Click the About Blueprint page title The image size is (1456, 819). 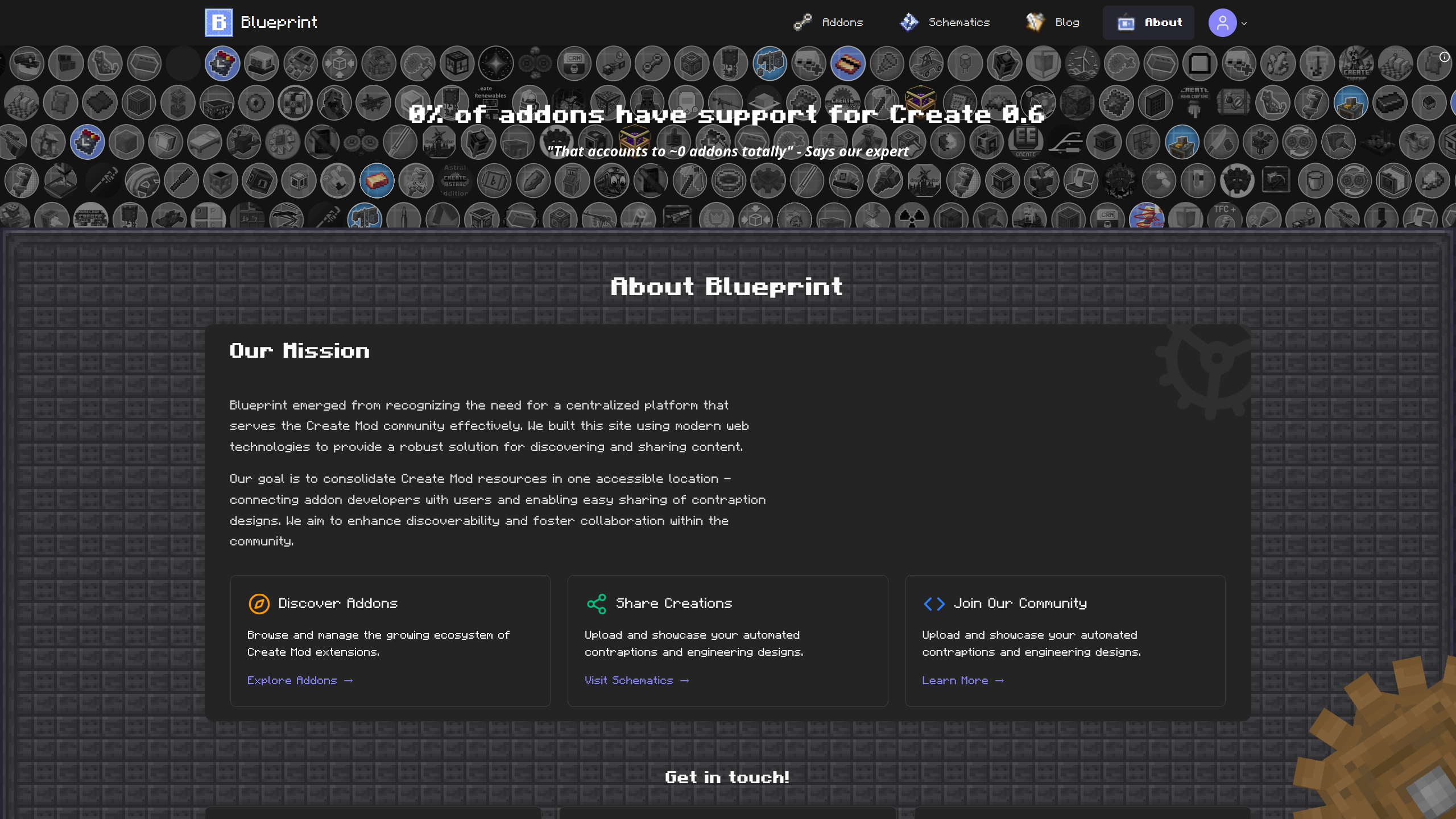pyautogui.click(x=727, y=287)
